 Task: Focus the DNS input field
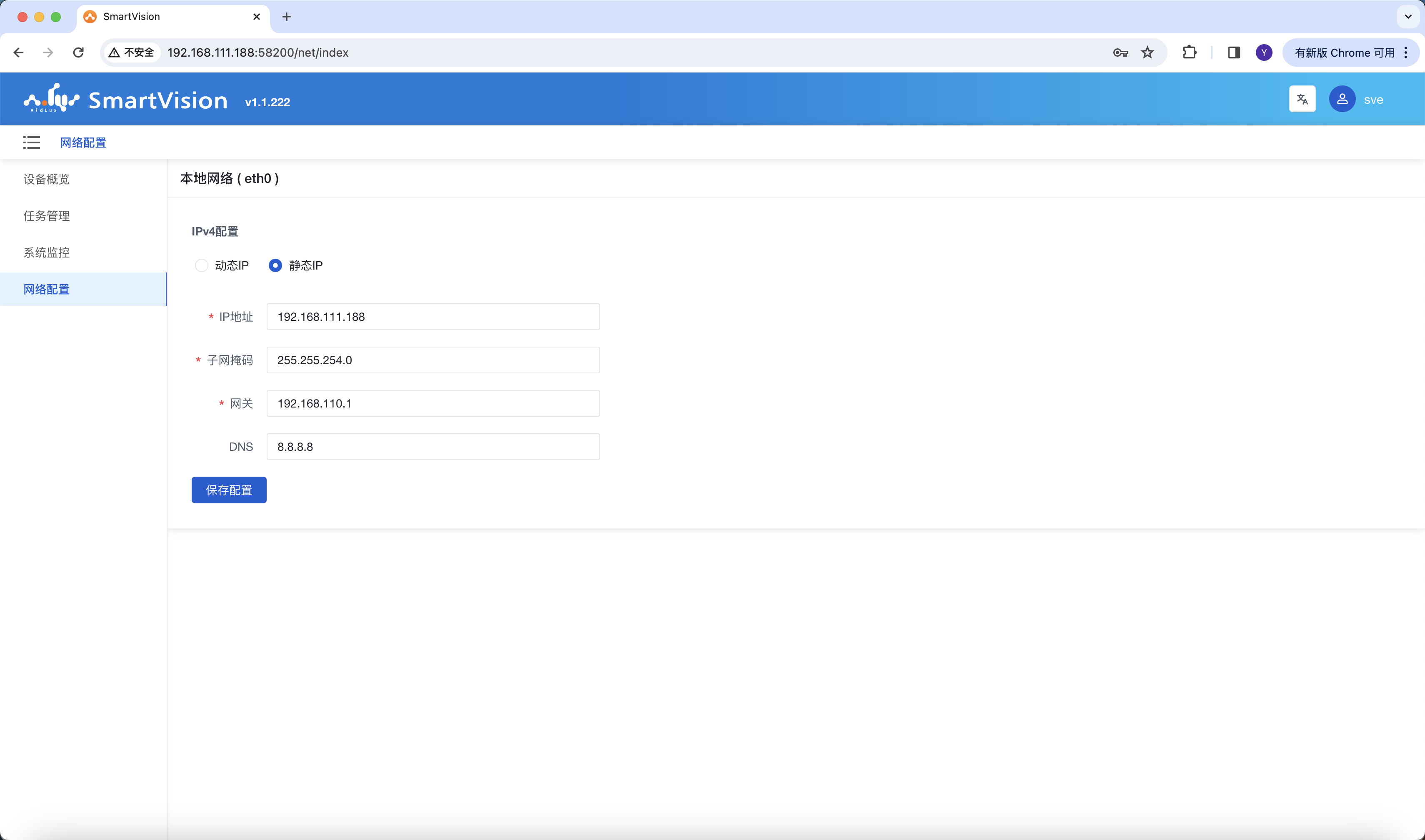tap(433, 447)
